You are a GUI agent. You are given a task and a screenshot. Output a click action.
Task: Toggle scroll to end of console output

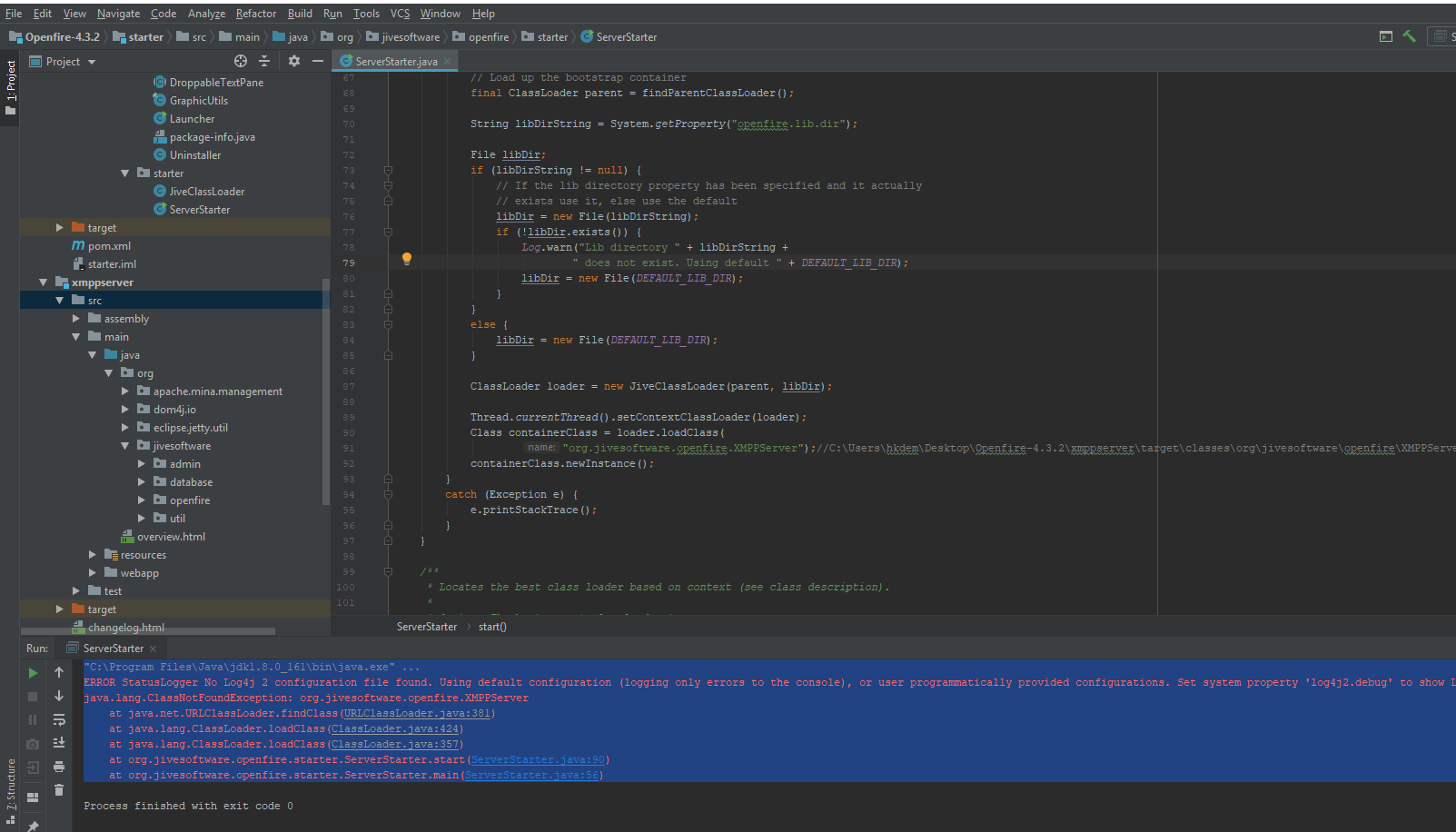(x=59, y=743)
